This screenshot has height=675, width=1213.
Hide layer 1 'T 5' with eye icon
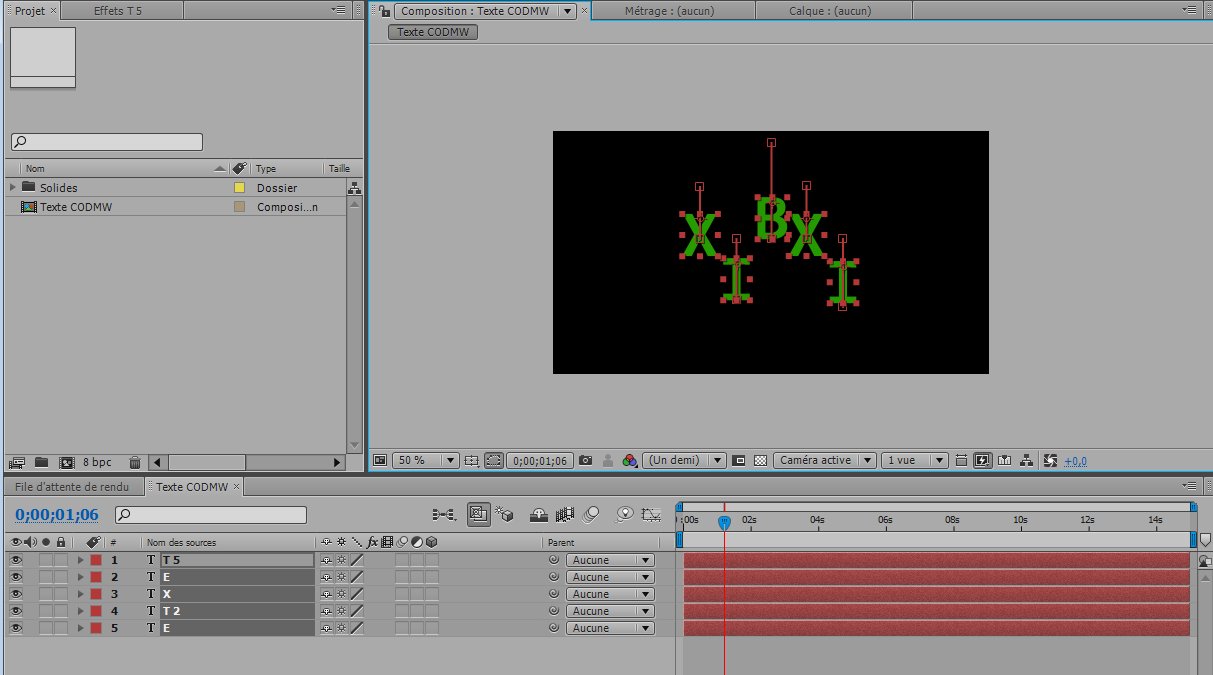[x=16, y=560]
